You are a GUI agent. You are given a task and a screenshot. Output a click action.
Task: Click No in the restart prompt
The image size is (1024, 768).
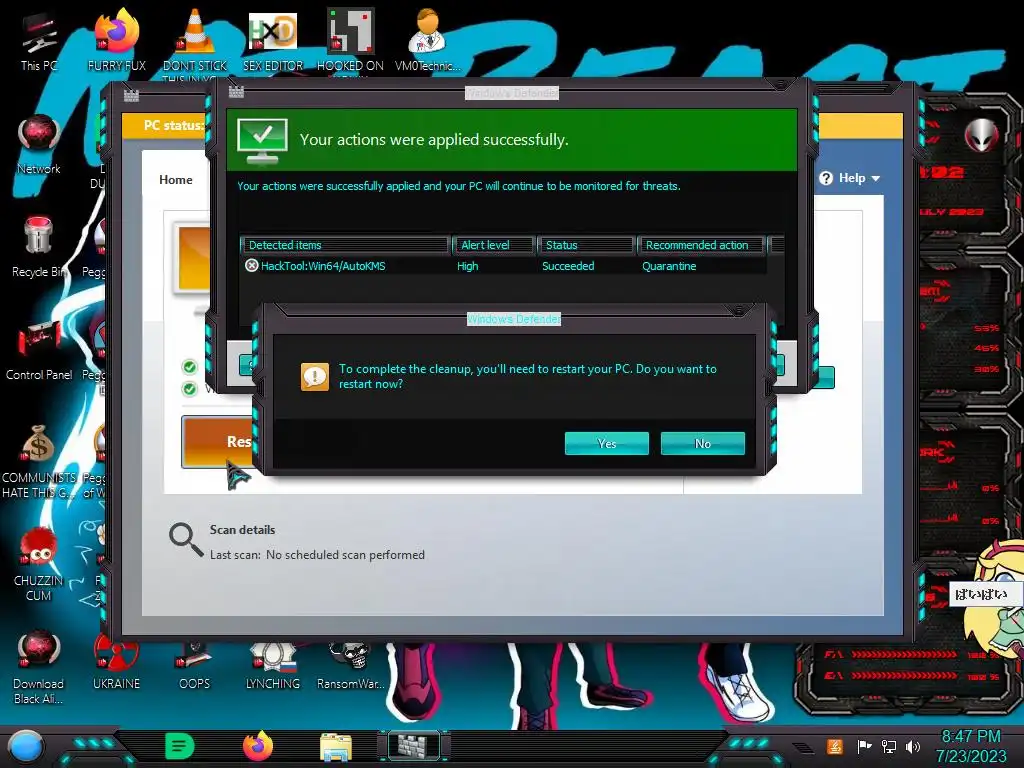coord(703,443)
